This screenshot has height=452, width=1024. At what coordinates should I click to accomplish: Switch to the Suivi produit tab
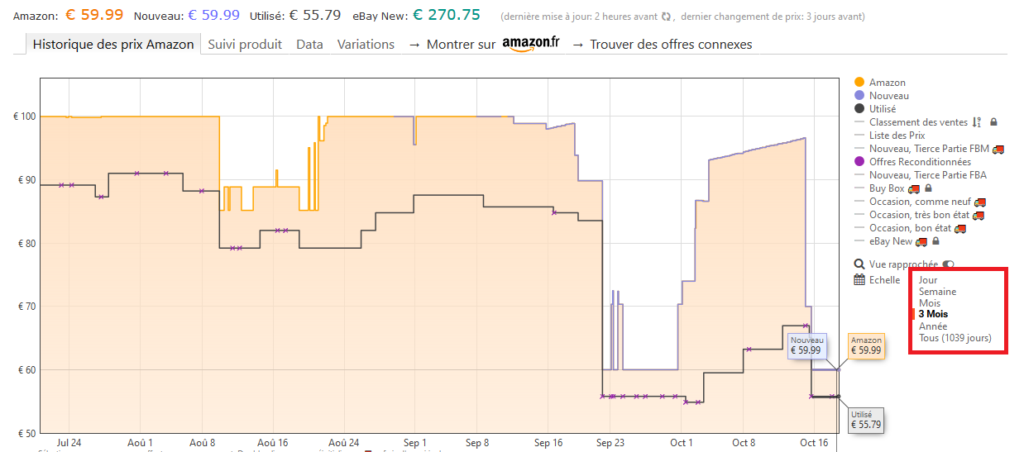(x=245, y=44)
